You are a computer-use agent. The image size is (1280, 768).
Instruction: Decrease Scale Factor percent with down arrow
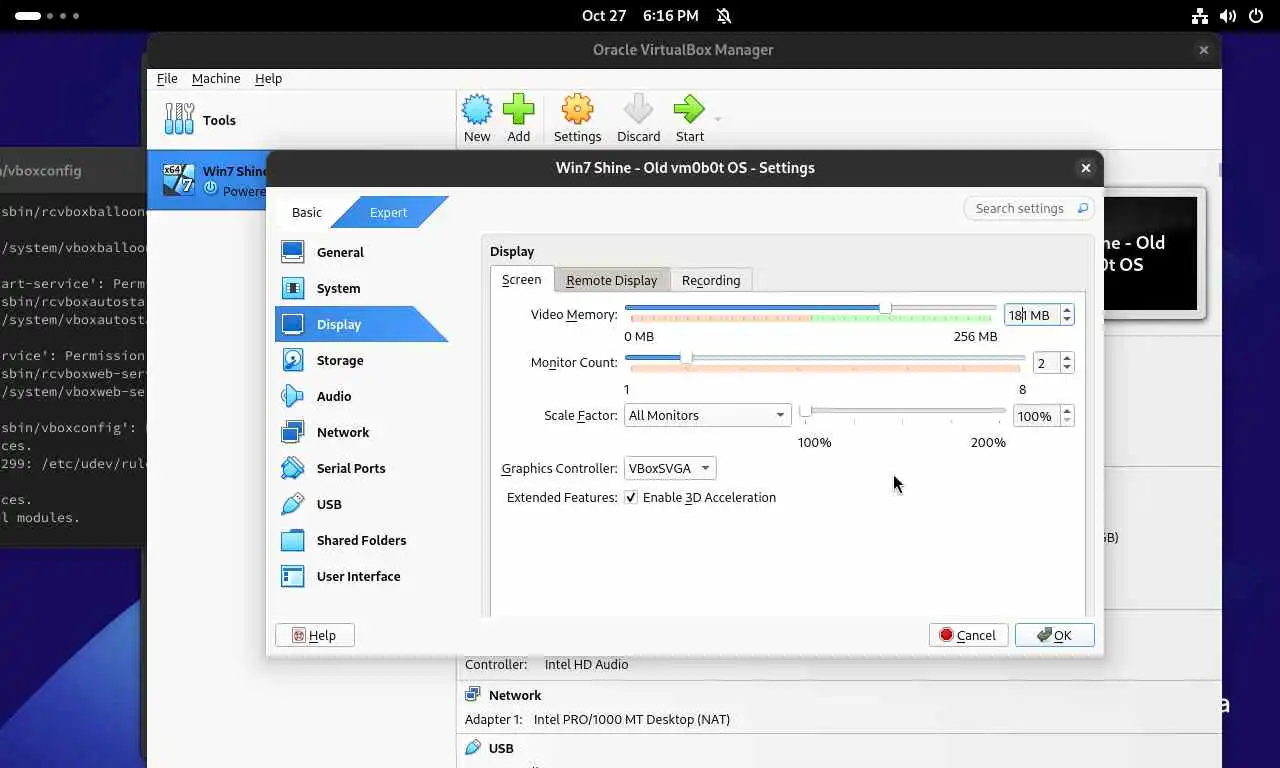(1067, 421)
